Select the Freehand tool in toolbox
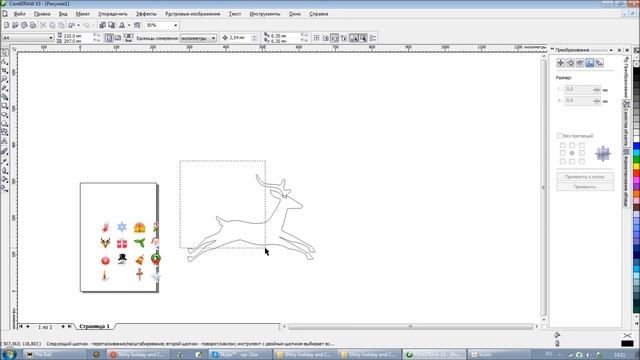Viewport: 640px width, 360px height. (x=4, y=89)
